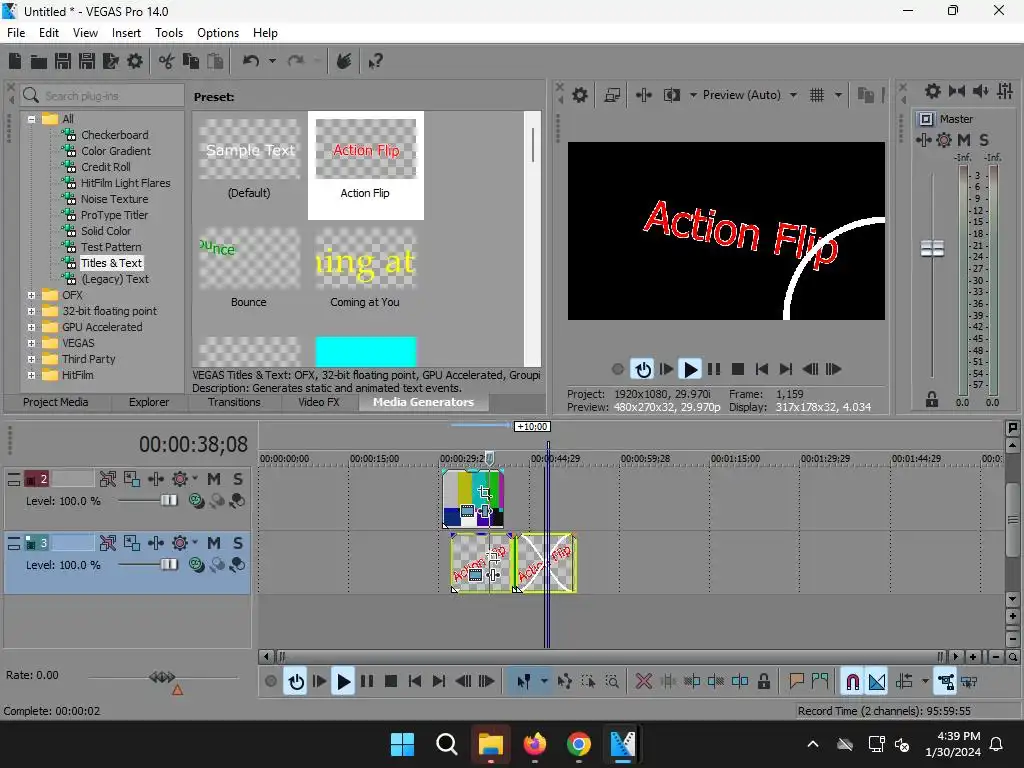Viewport: 1024px width, 768px height.
Task: Click Play in the timeline transport
Action: (343, 681)
